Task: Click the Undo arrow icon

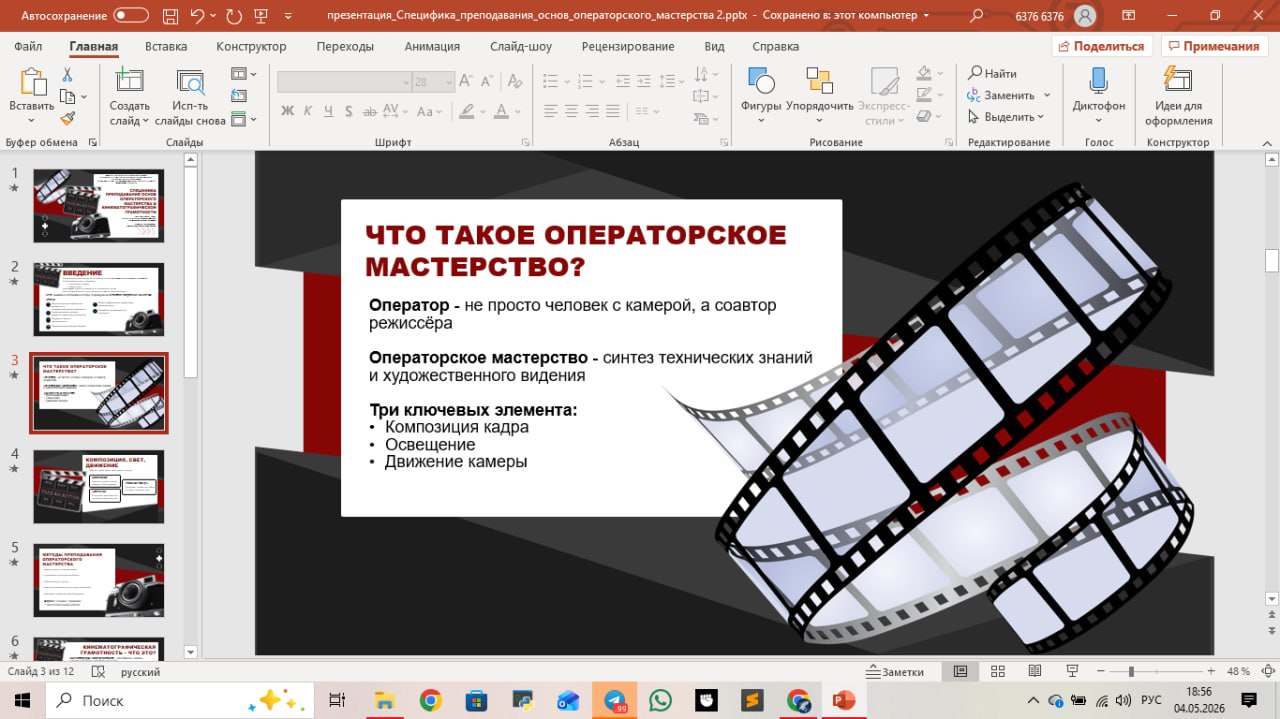Action: 197,16
